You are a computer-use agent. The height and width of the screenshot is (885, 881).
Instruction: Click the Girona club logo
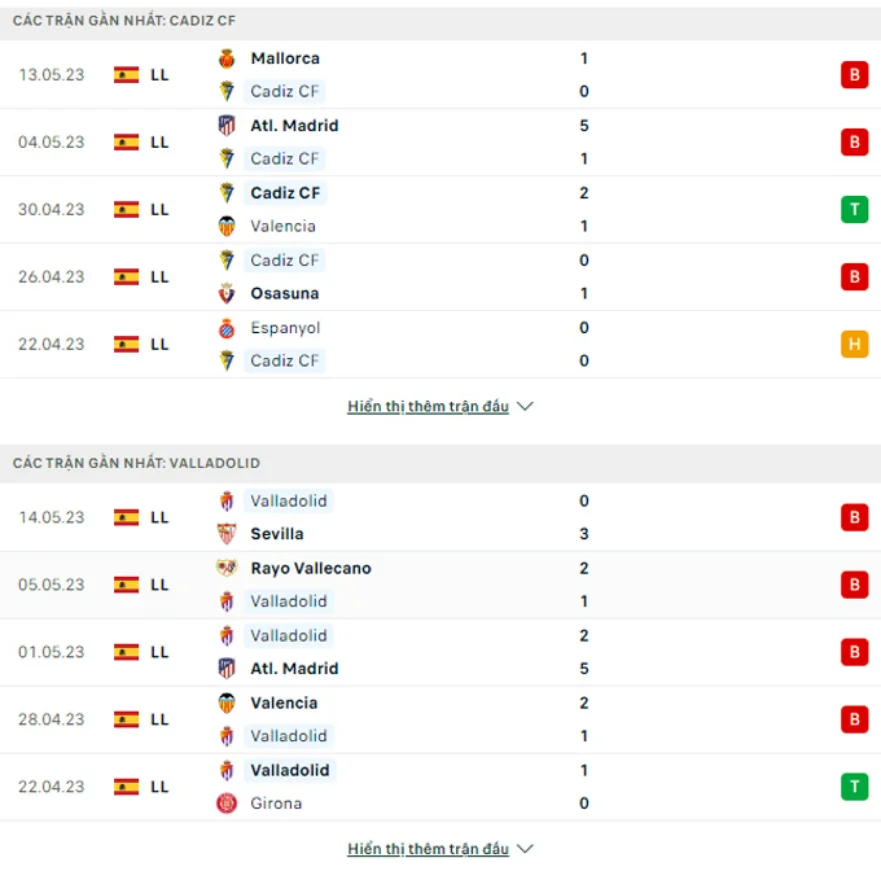(225, 803)
